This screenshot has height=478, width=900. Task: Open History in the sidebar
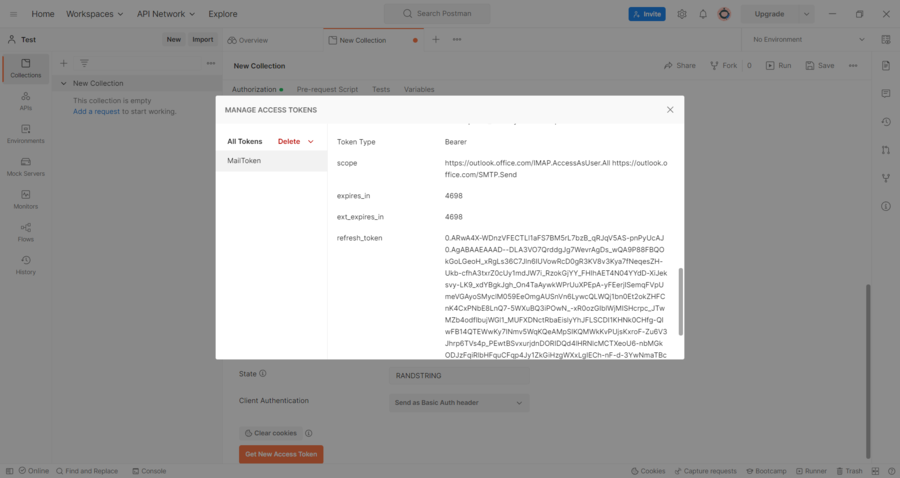coord(26,265)
